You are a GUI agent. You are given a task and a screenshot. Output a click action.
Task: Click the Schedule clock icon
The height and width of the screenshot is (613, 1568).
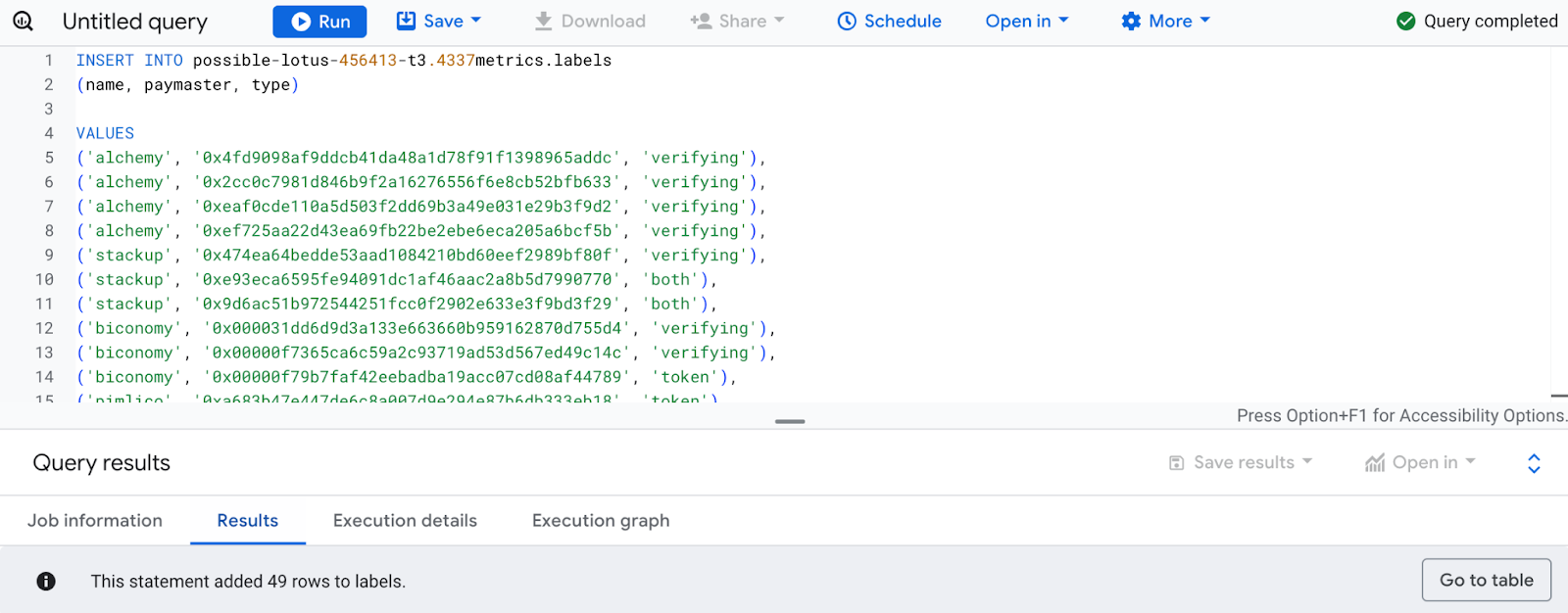click(847, 22)
